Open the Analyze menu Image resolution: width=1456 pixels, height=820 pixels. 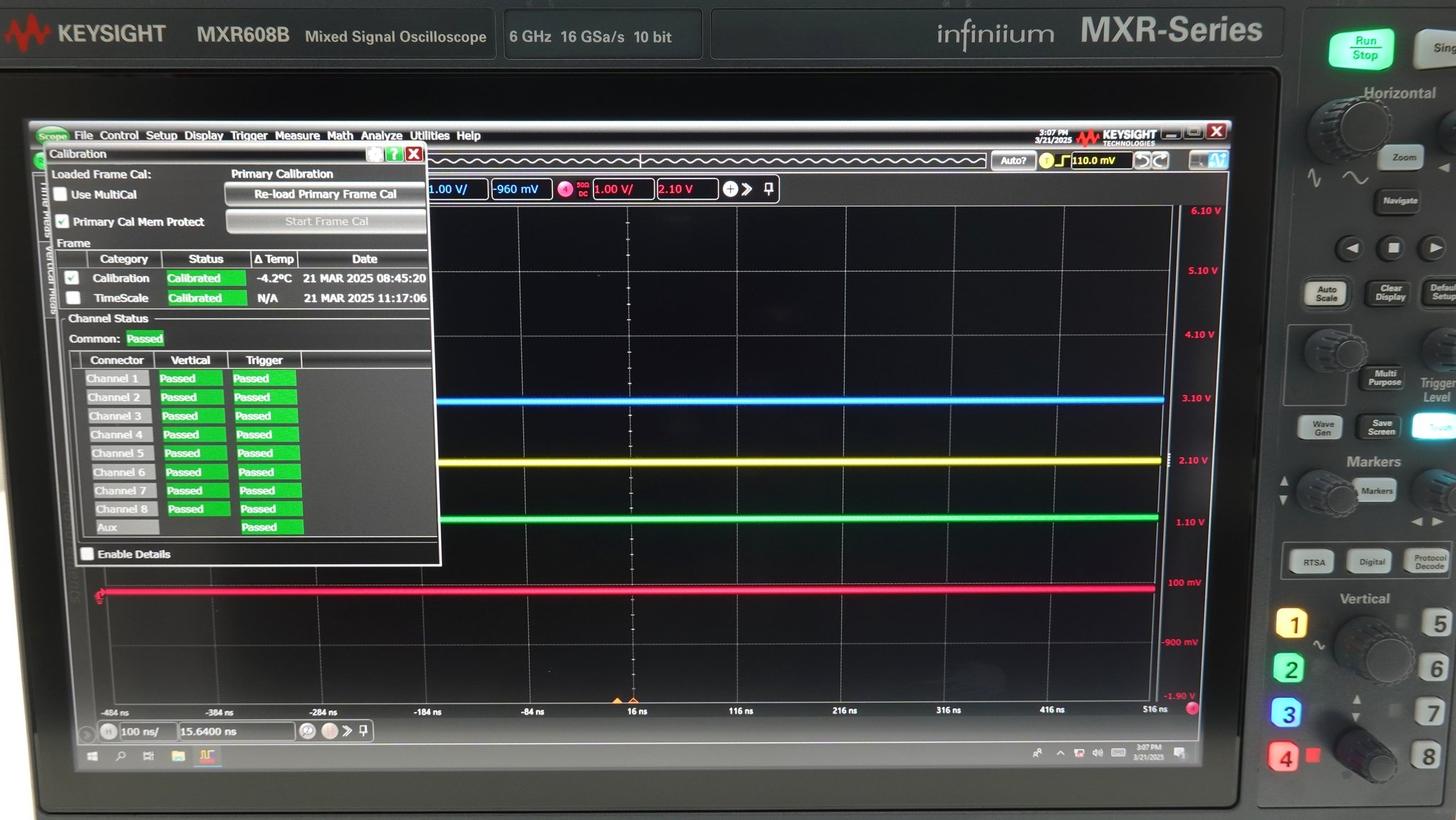point(381,135)
